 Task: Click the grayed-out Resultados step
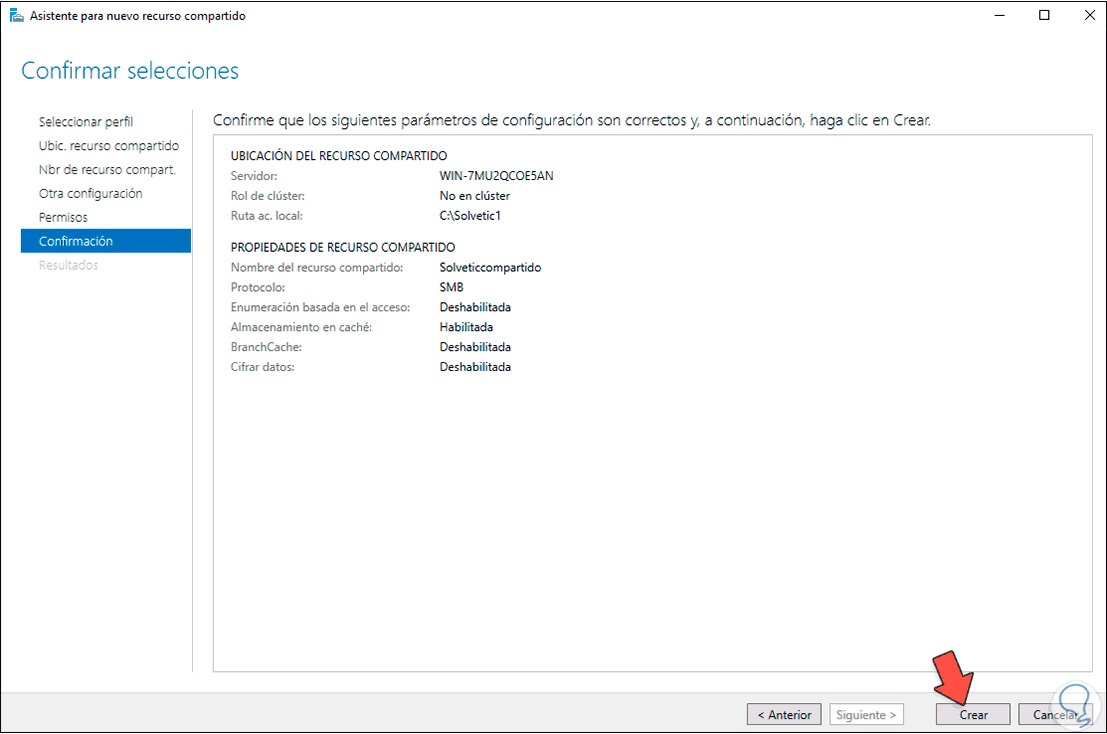pos(71,264)
